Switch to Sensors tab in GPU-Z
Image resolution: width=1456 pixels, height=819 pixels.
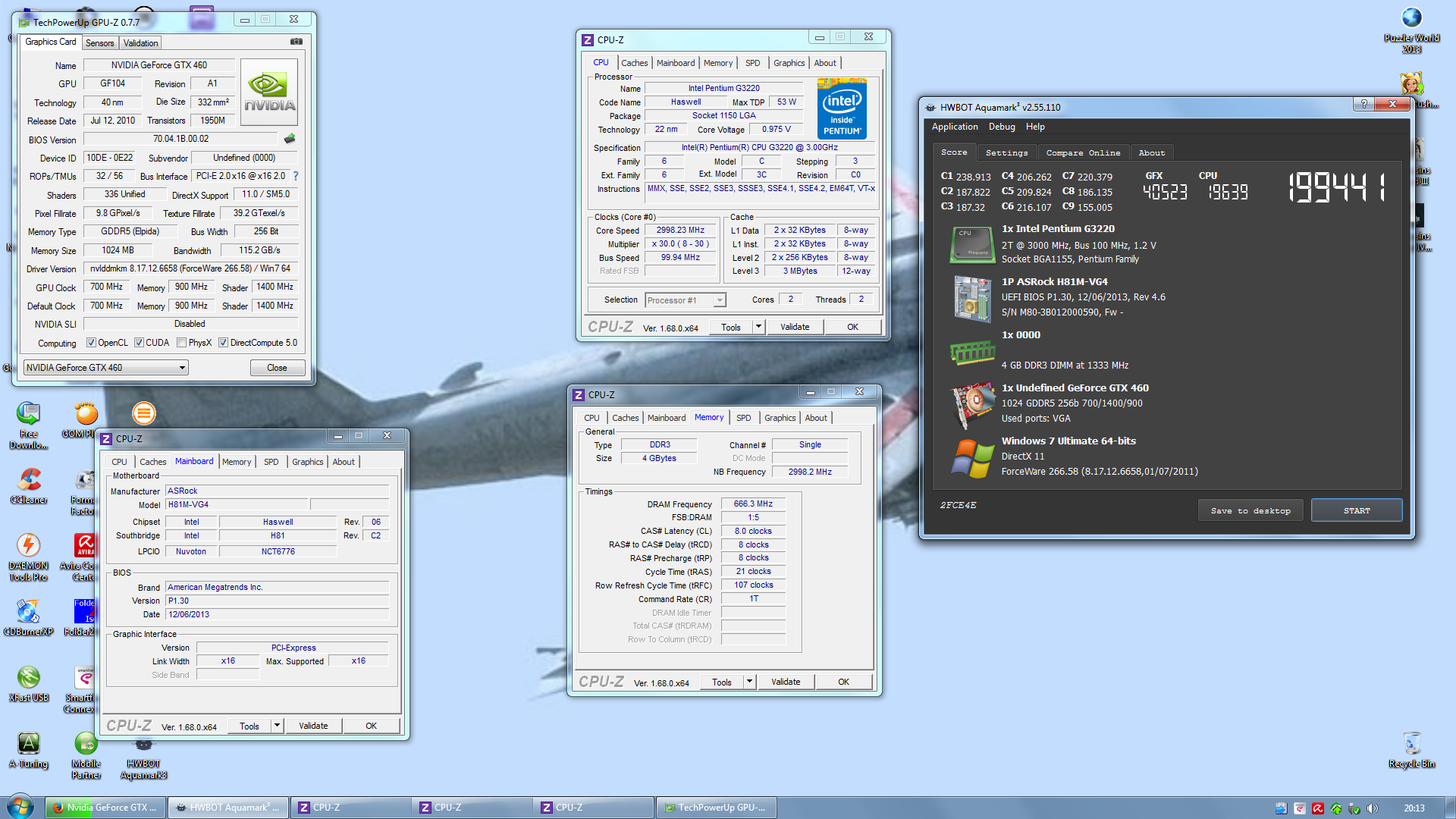pyautogui.click(x=99, y=43)
